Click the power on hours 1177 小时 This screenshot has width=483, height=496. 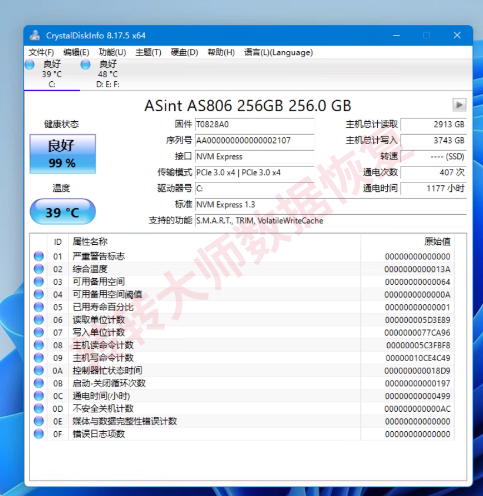click(x=433, y=189)
